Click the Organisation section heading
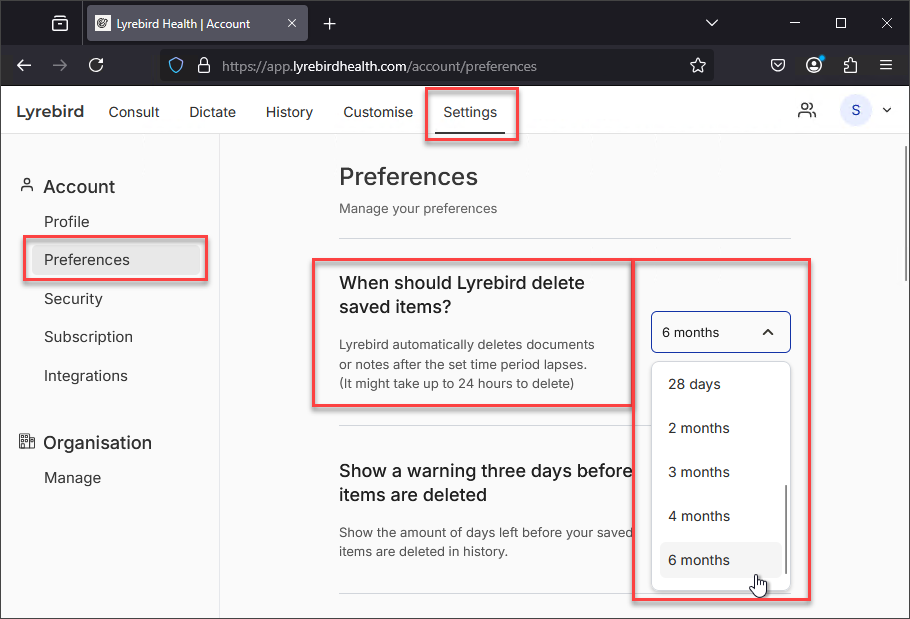Image resolution: width=910 pixels, height=619 pixels. pyautogui.click(x=97, y=443)
